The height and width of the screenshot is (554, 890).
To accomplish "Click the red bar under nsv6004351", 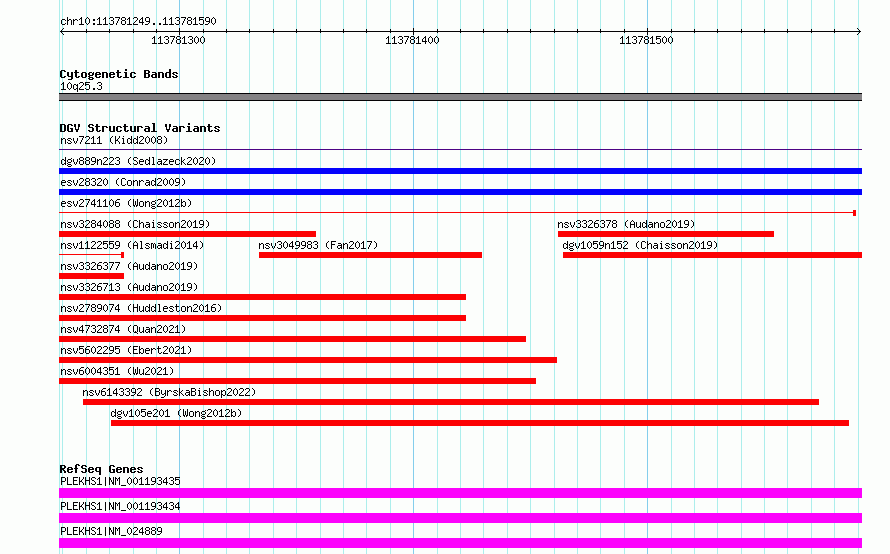I will point(297,381).
